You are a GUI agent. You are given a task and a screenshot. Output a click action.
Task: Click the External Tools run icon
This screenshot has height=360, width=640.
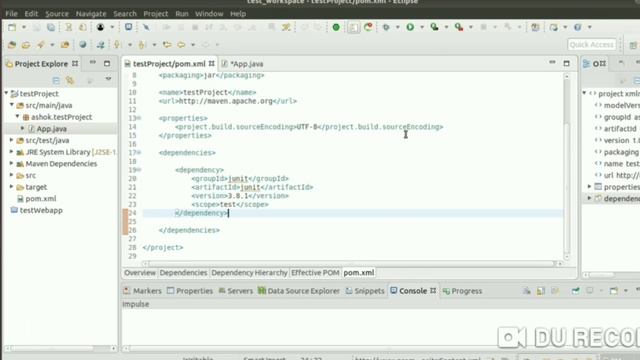coord(459,27)
